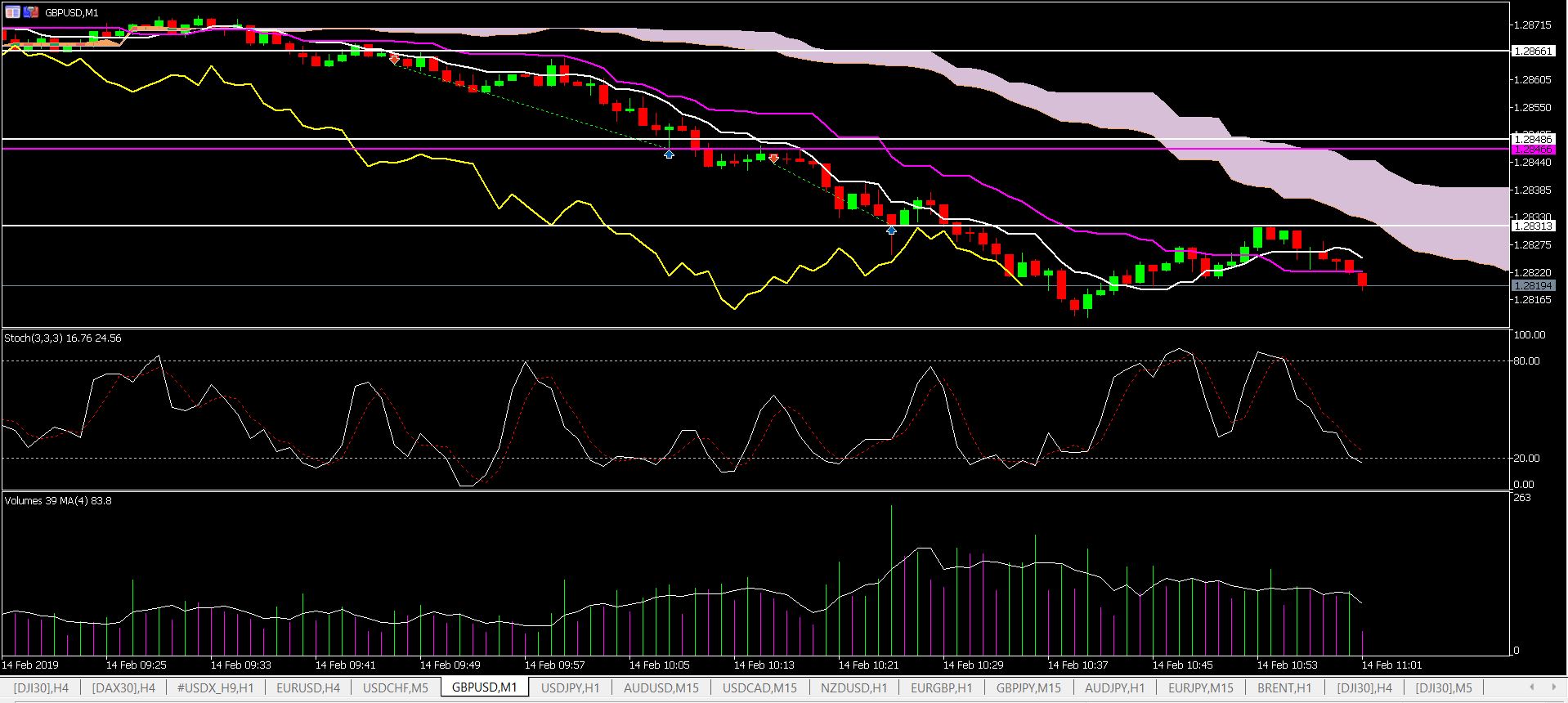This screenshot has width=1568, height=703.
Task: Go to the USDCAD,M15 chart tab
Action: point(759,687)
